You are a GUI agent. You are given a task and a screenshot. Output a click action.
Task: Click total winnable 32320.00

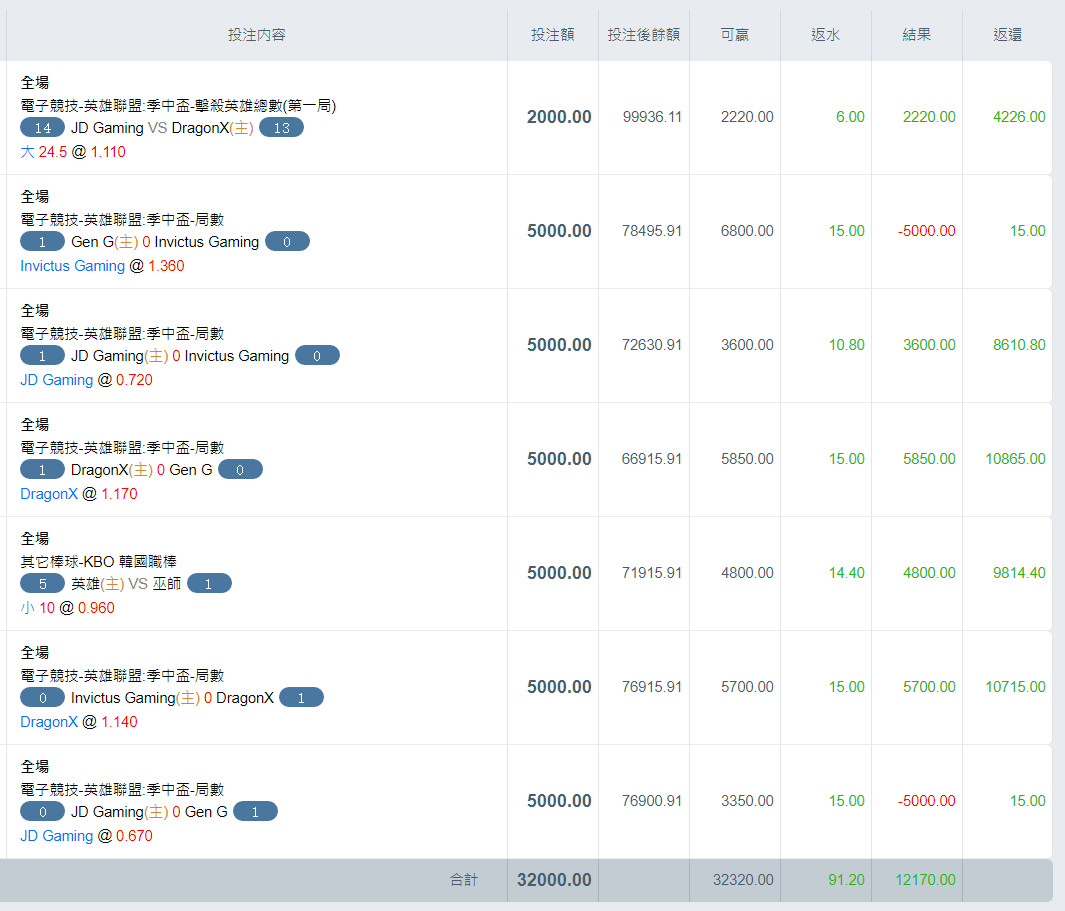(743, 880)
